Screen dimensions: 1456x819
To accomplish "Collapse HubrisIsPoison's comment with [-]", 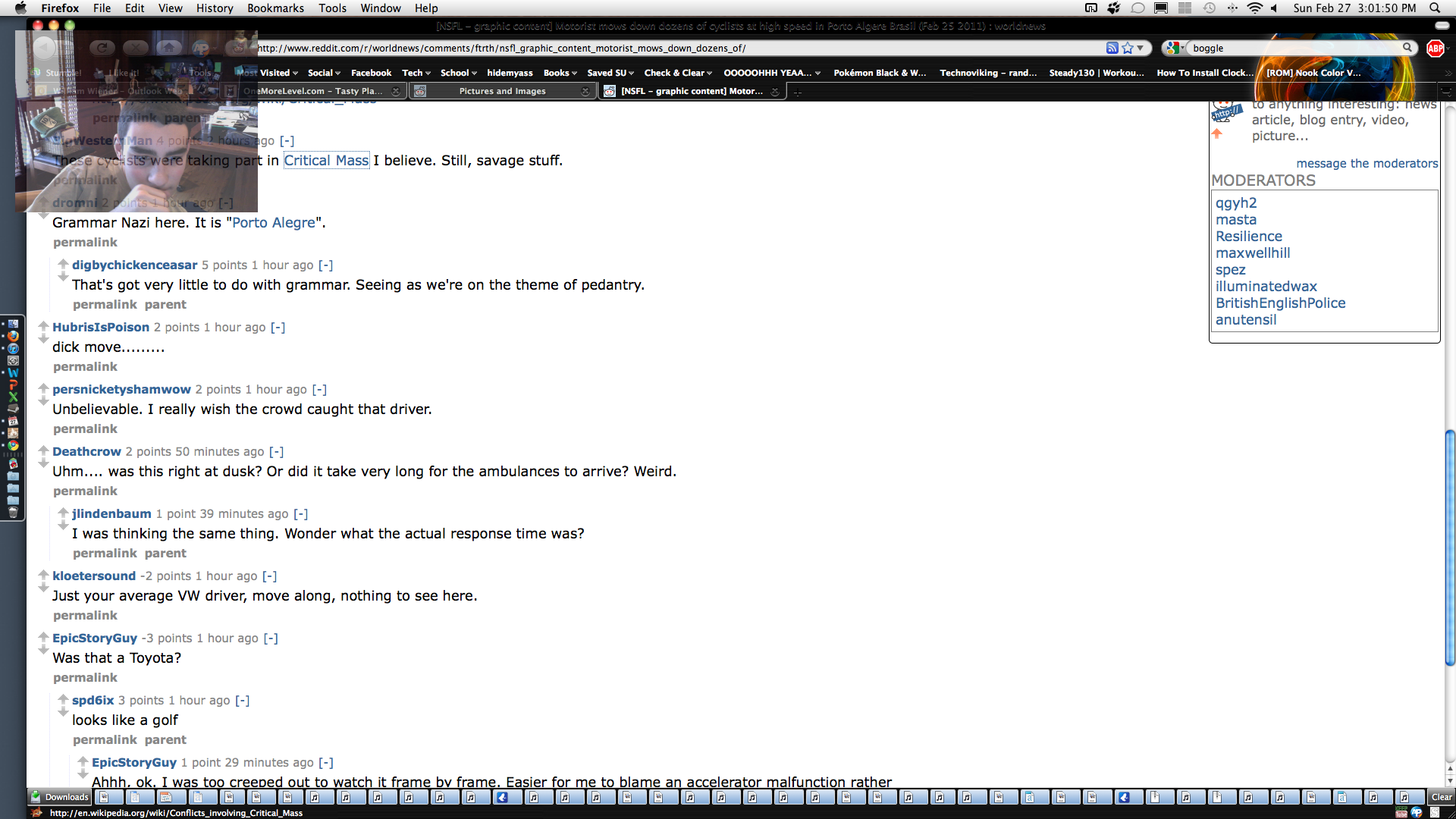I will [x=278, y=327].
